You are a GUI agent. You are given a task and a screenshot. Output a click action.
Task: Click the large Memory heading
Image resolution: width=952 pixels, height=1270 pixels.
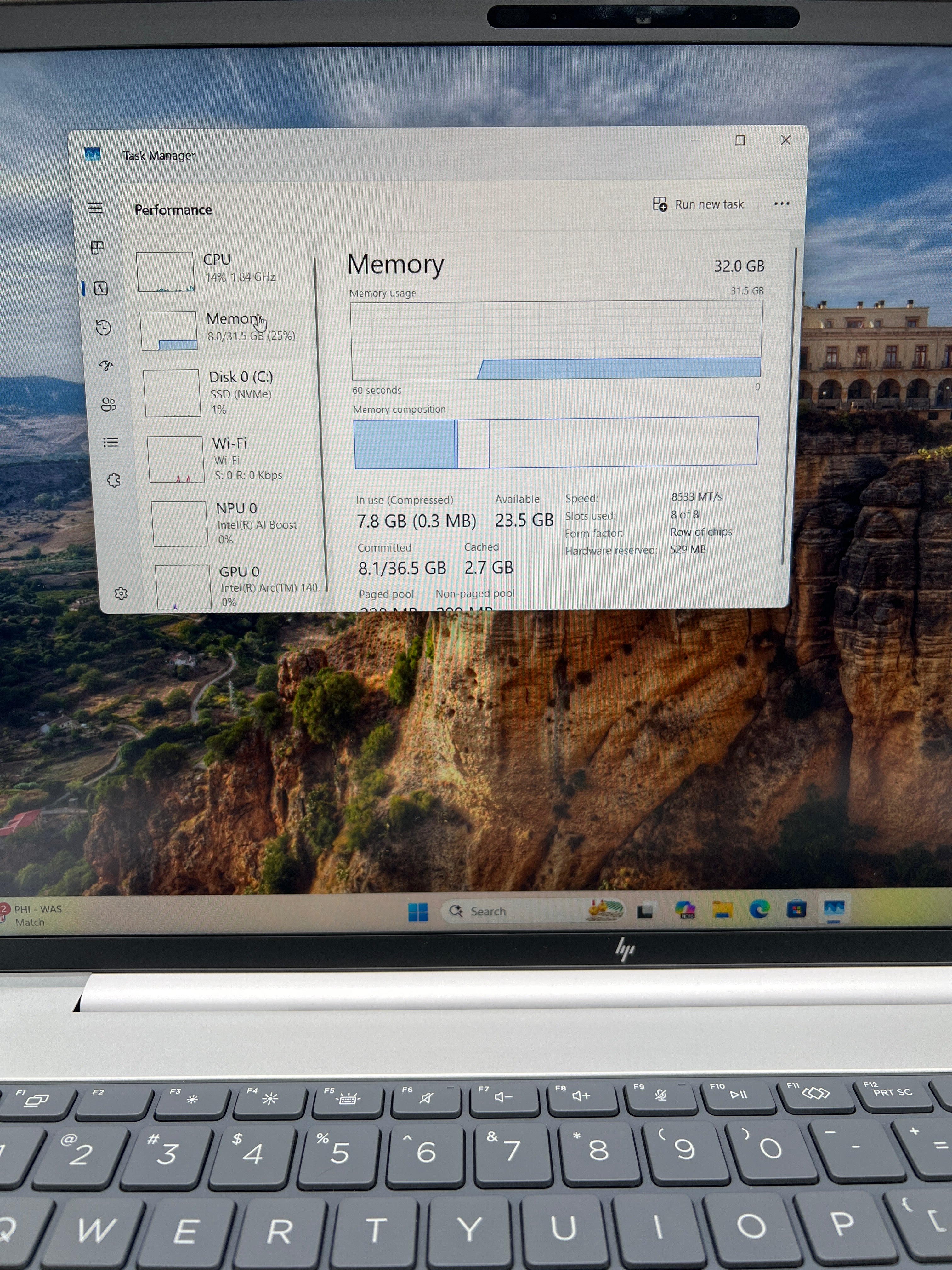(395, 265)
